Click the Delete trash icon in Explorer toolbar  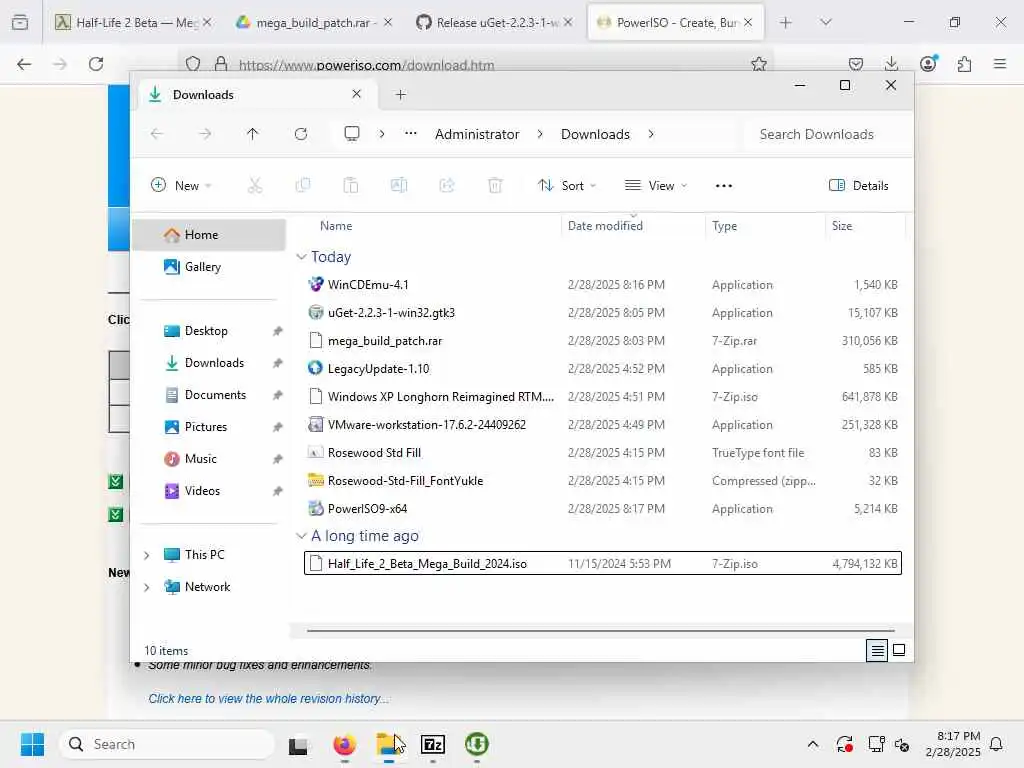click(495, 185)
